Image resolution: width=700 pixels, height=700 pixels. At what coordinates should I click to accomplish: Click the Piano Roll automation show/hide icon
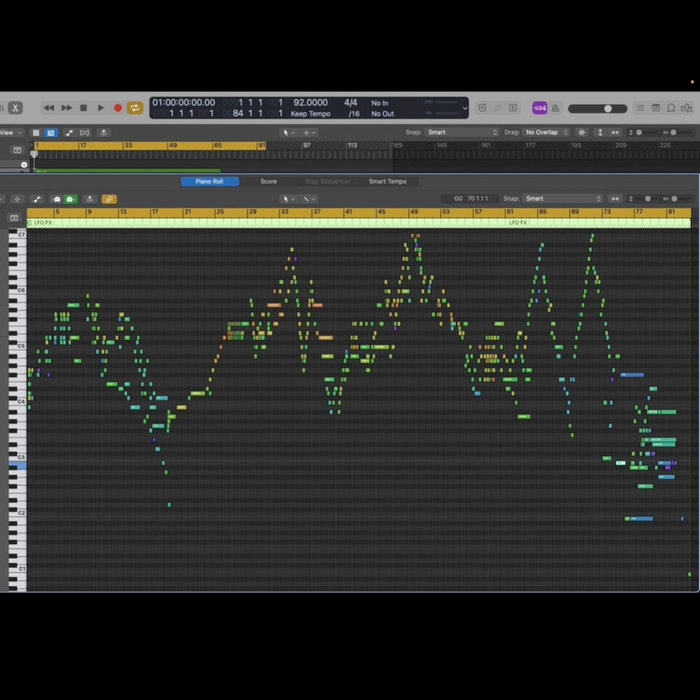37,199
